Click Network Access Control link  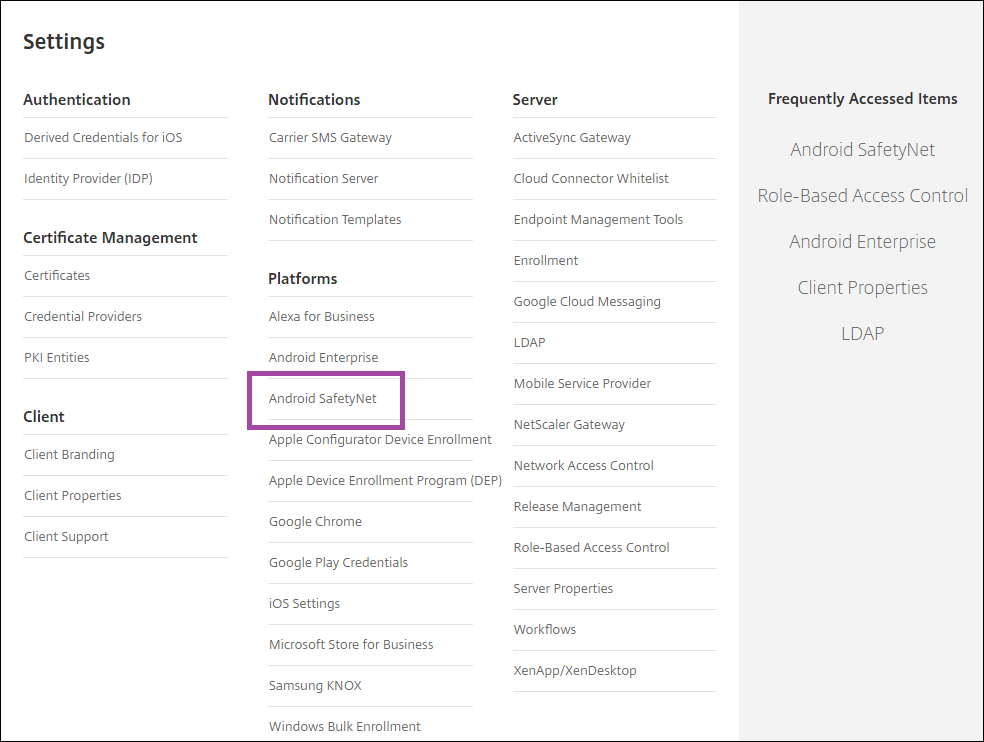pos(583,466)
